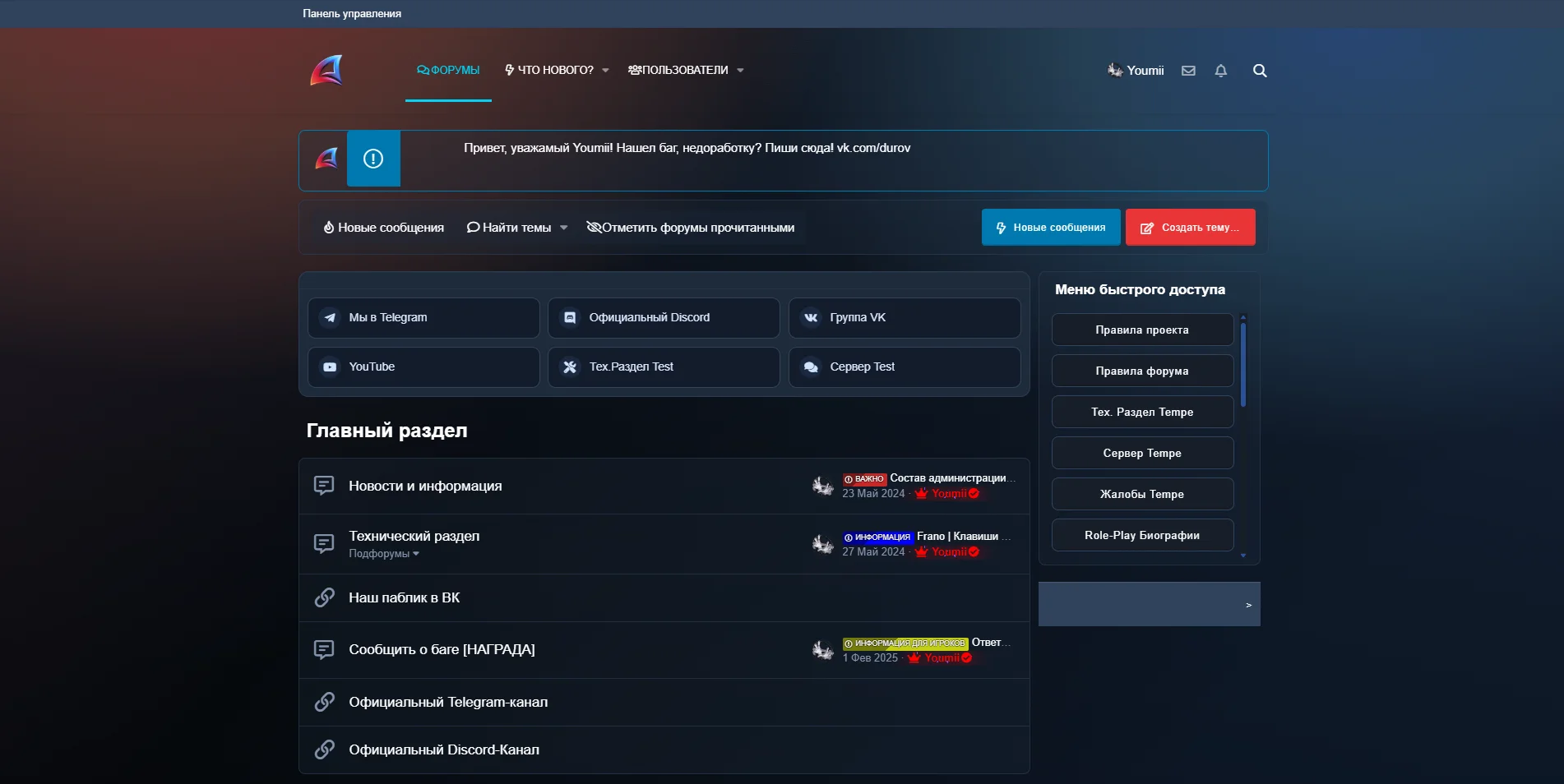Click the YouTube icon tile
1564x784 pixels.
330,367
